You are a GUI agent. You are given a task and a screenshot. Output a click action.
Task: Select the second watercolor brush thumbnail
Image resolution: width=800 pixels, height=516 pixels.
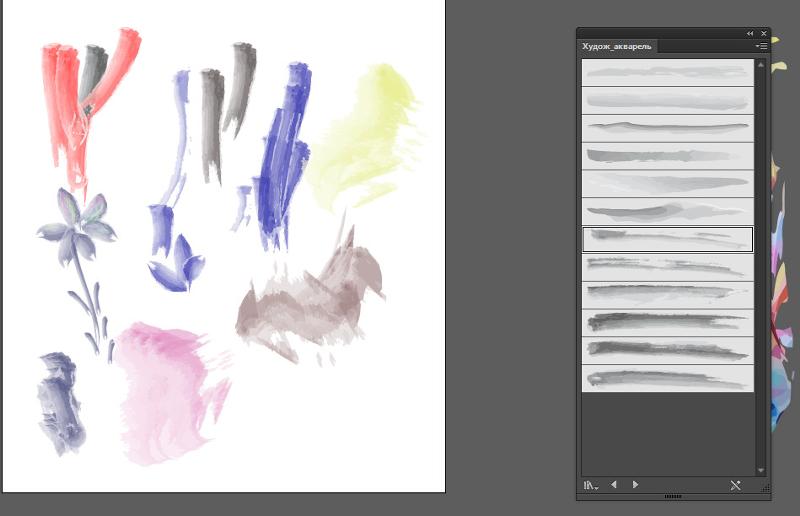tap(668, 101)
